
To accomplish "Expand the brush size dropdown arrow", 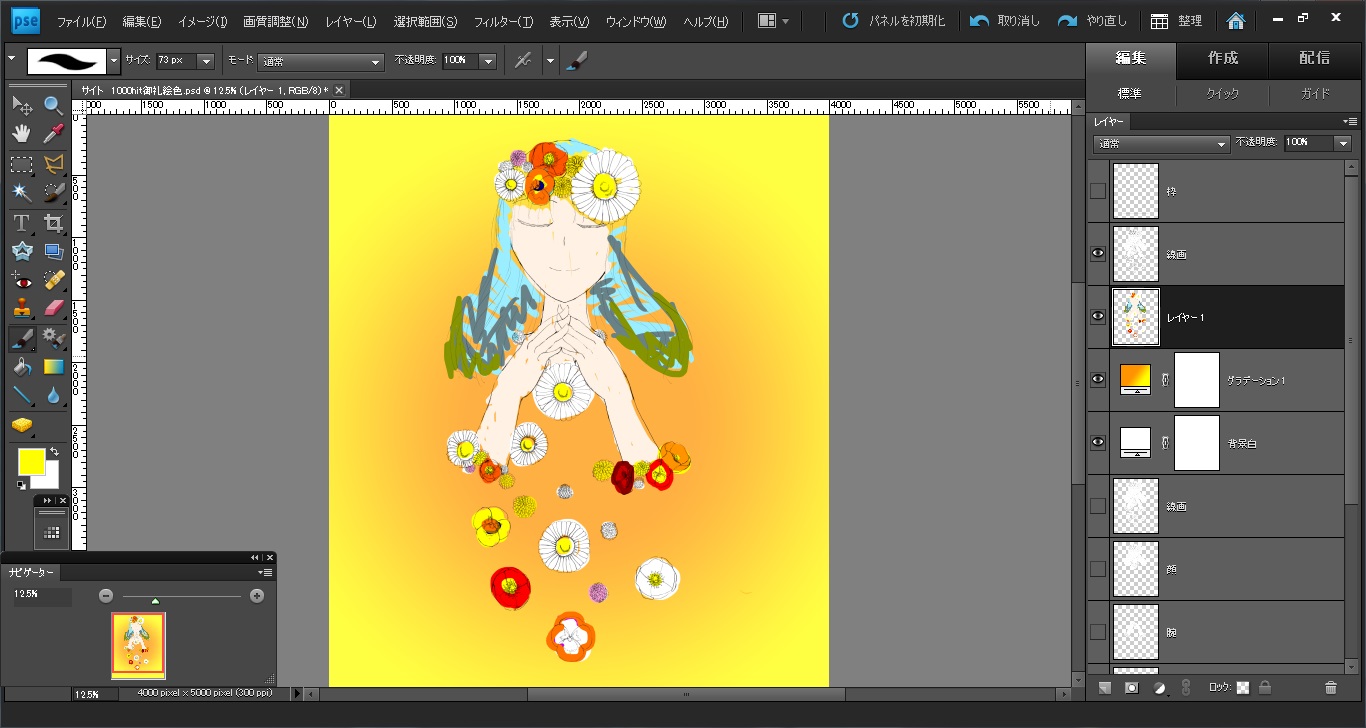I will pos(206,62).
